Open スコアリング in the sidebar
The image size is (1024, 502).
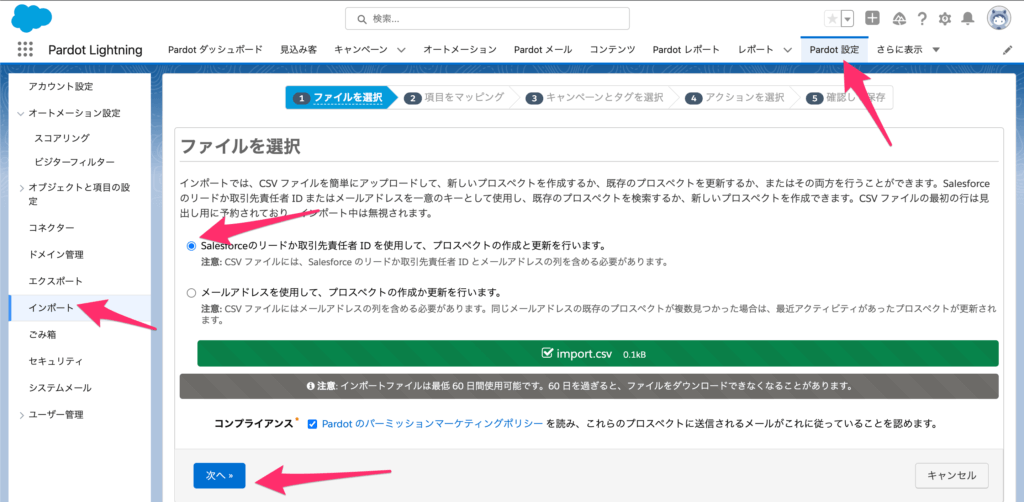pos(62,138)
